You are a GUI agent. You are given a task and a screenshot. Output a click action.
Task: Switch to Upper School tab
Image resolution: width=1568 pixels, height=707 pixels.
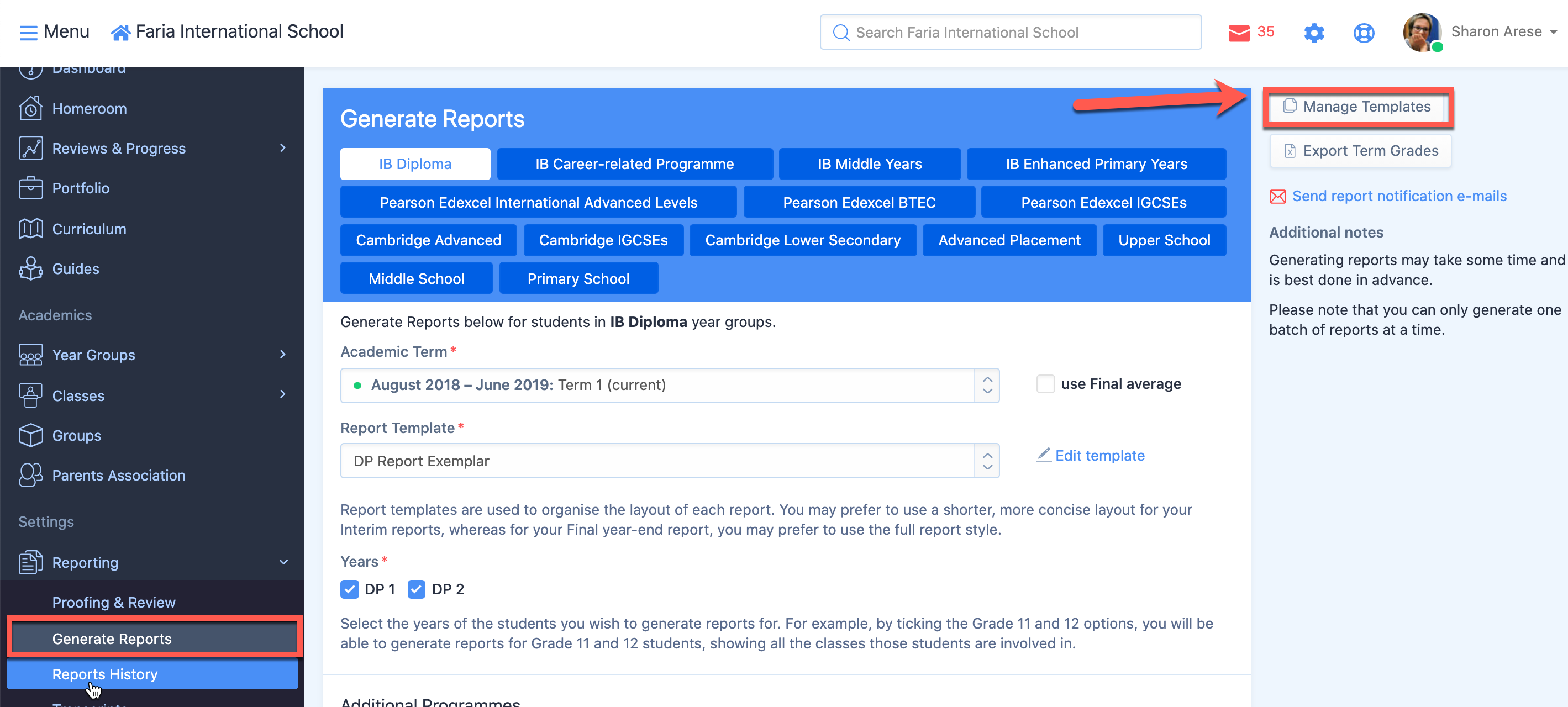[1164, 240]
